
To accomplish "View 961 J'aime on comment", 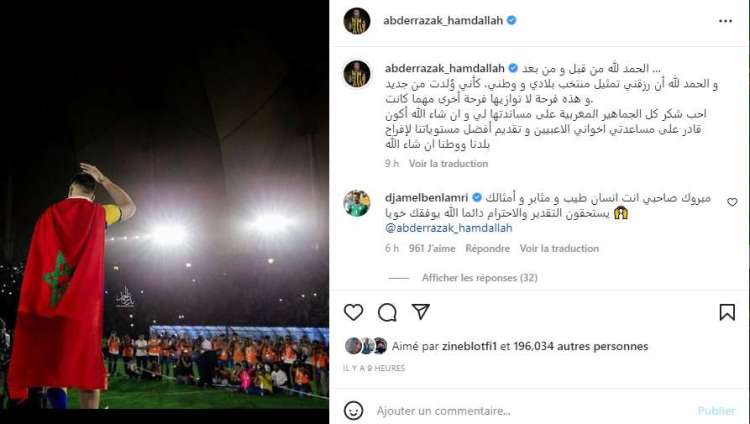I will click(x=432, y=248).
